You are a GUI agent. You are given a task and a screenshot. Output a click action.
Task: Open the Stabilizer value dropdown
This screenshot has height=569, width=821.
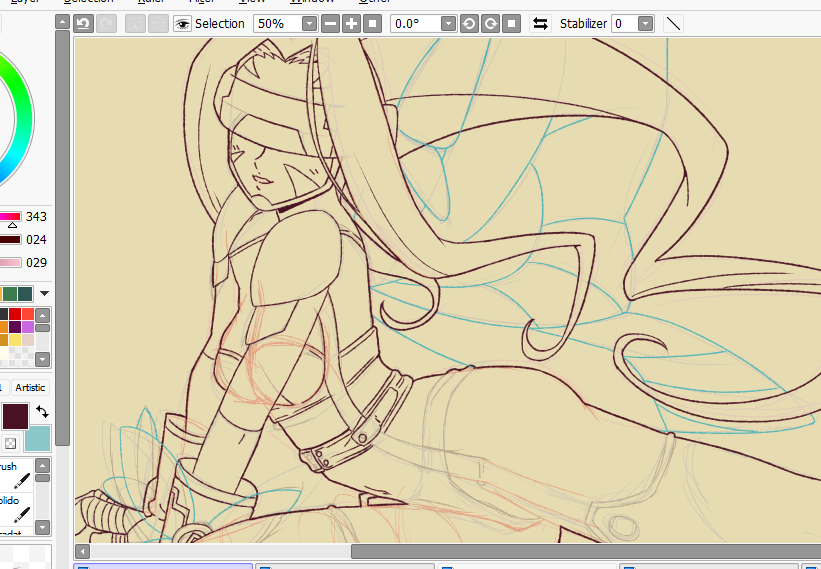click(x=645, y=23)
